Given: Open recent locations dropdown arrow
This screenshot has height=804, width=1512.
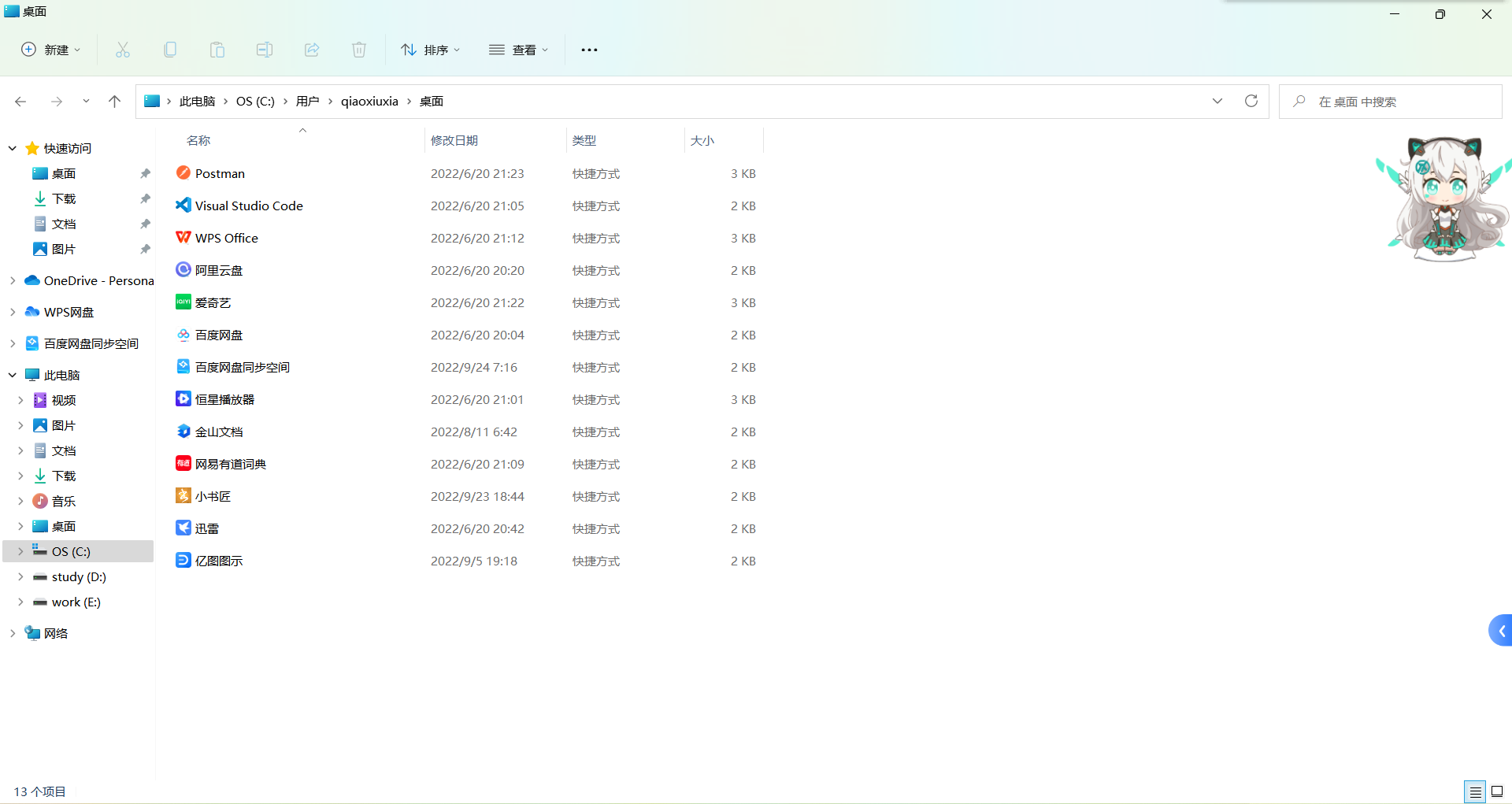Looking at the screenshot, I should (x=86, y=101).
